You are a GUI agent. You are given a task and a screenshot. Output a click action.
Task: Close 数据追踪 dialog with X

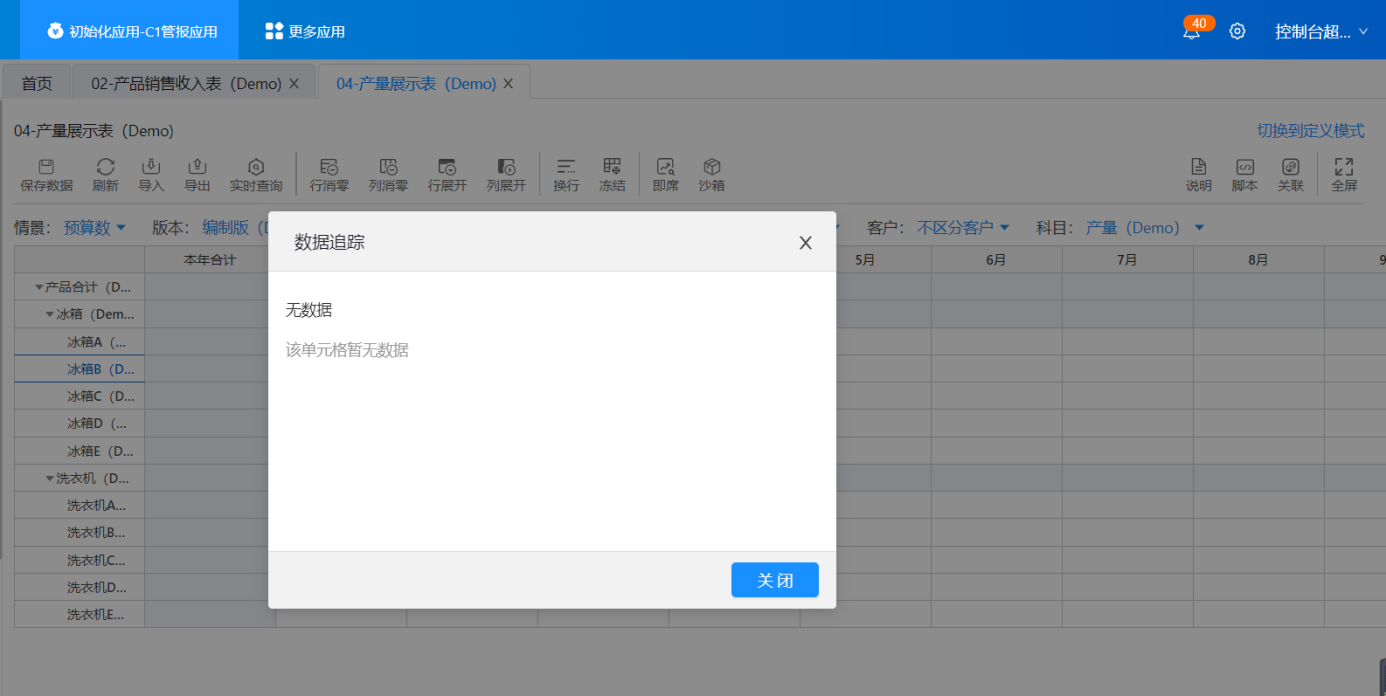(x=805, y=243)
